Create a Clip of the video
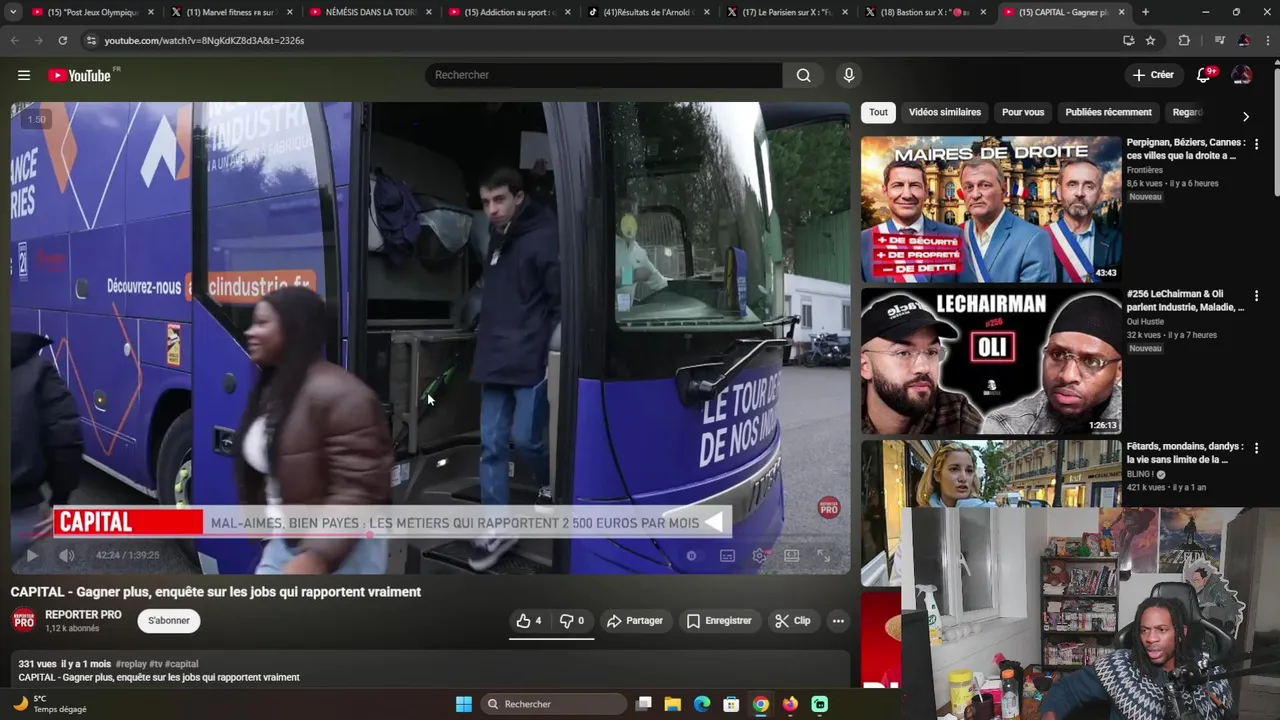Screen dimensions: 1280x720 pyautogui.click(x=793, y=621)
